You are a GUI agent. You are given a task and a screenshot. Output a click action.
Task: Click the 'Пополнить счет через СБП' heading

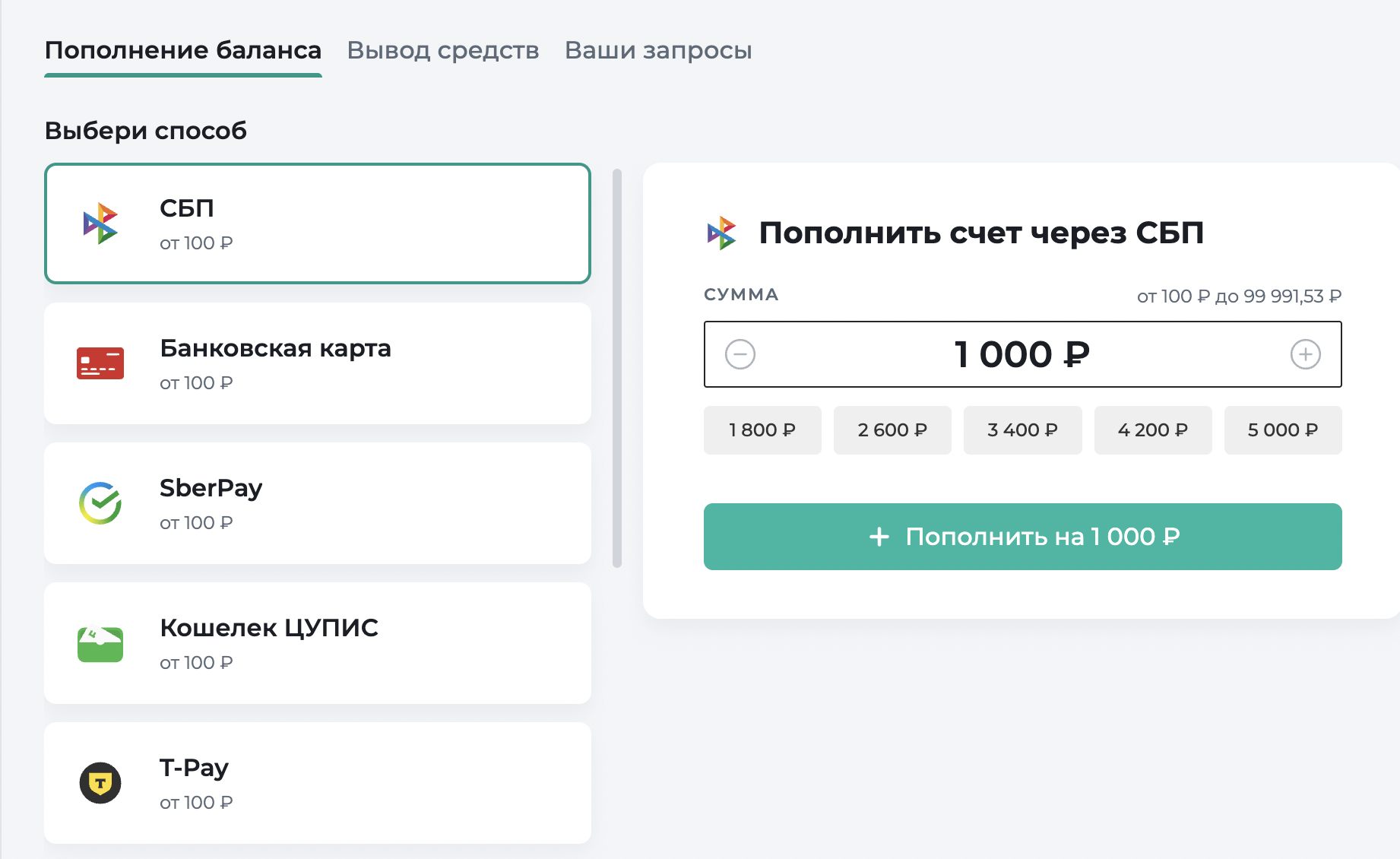(x=981, y=233)
